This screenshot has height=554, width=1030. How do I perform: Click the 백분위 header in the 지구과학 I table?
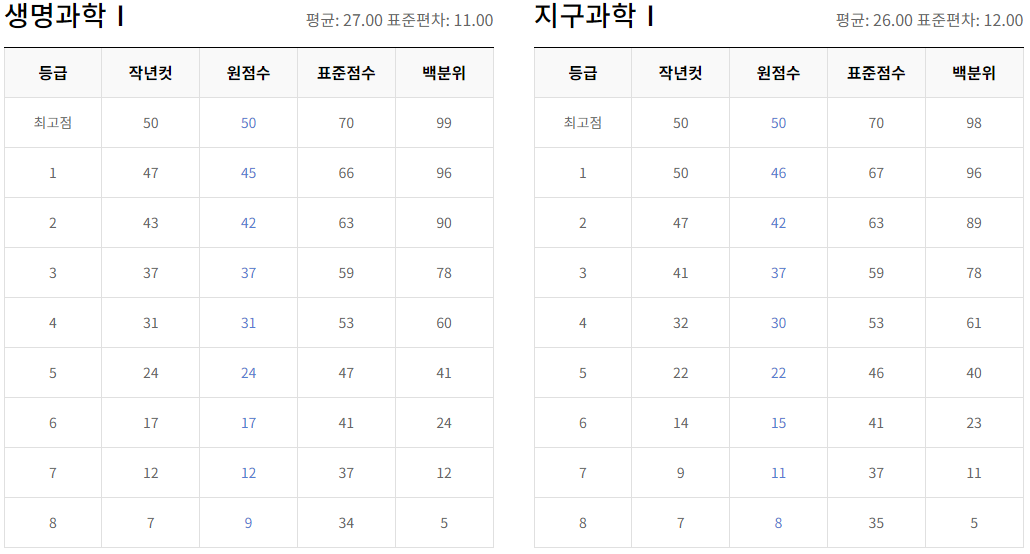coord(974,73)
